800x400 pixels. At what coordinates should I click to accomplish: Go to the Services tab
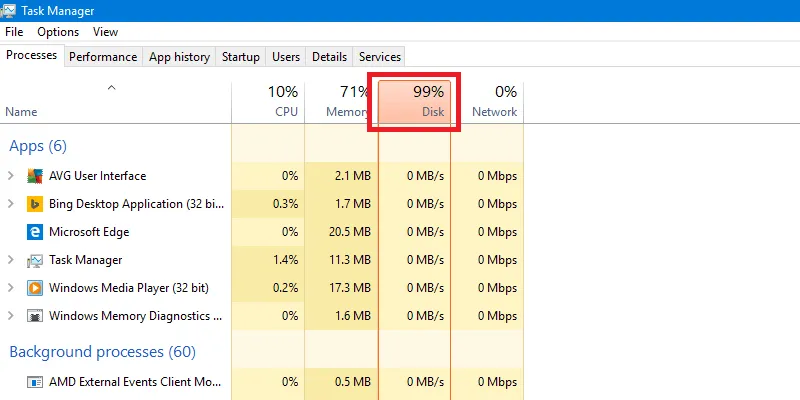[380, 57]
